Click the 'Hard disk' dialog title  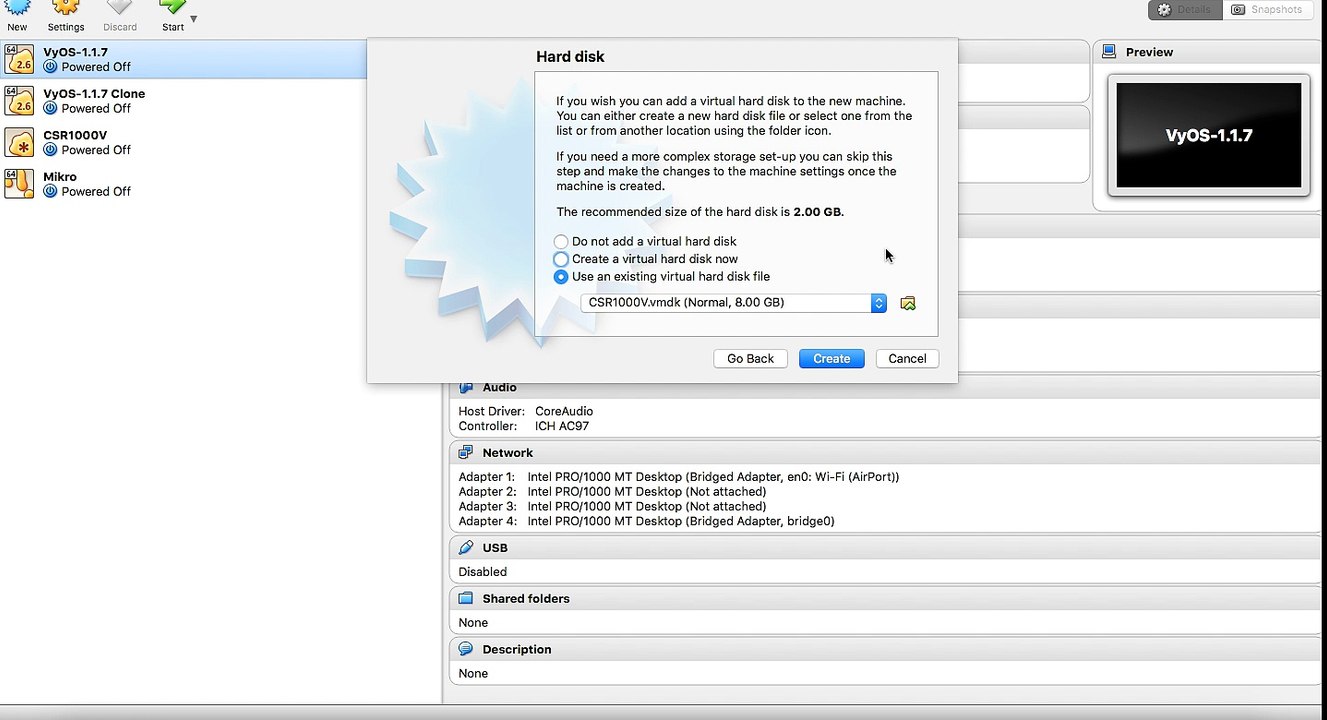pos(570,57)
